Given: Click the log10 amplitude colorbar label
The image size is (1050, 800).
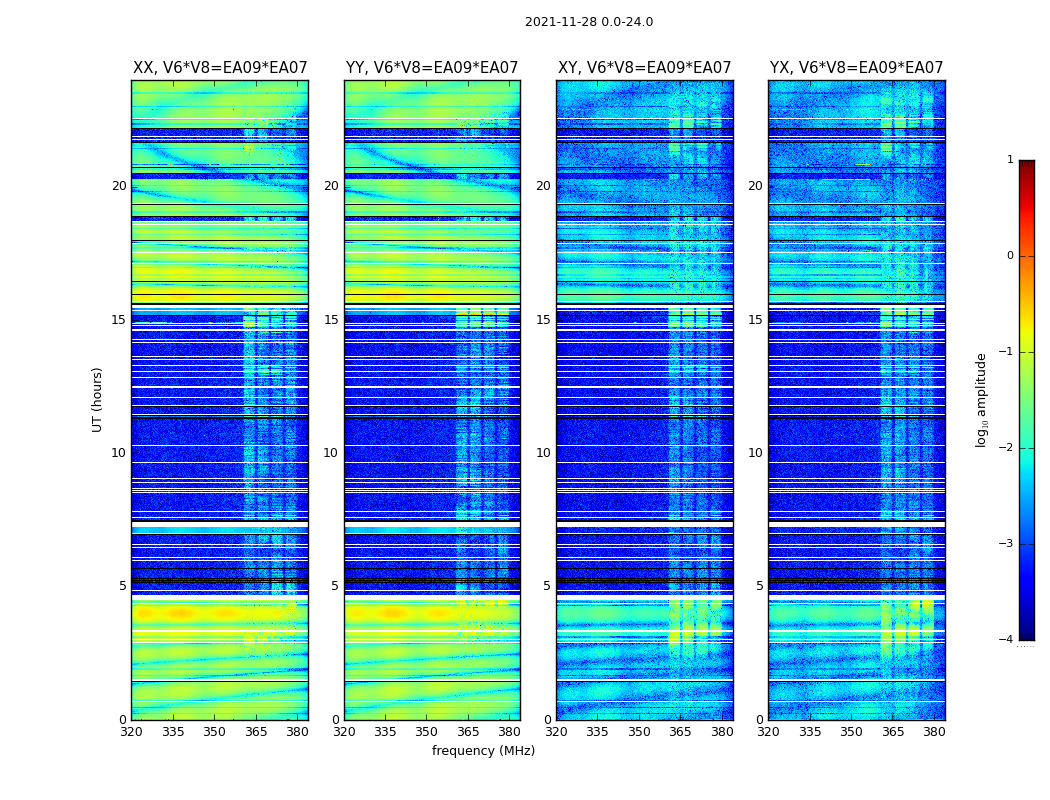Looking at the screenshot, I should pyautogui.click(x=981, y=400).
